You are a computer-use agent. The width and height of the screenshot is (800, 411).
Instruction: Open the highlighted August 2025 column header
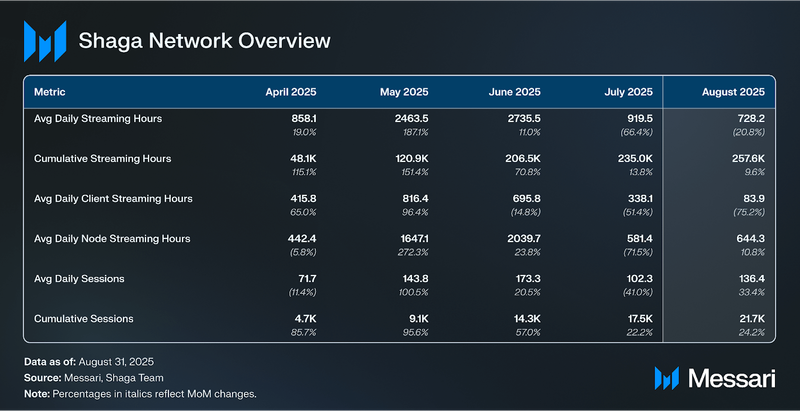tap(732, 91)
